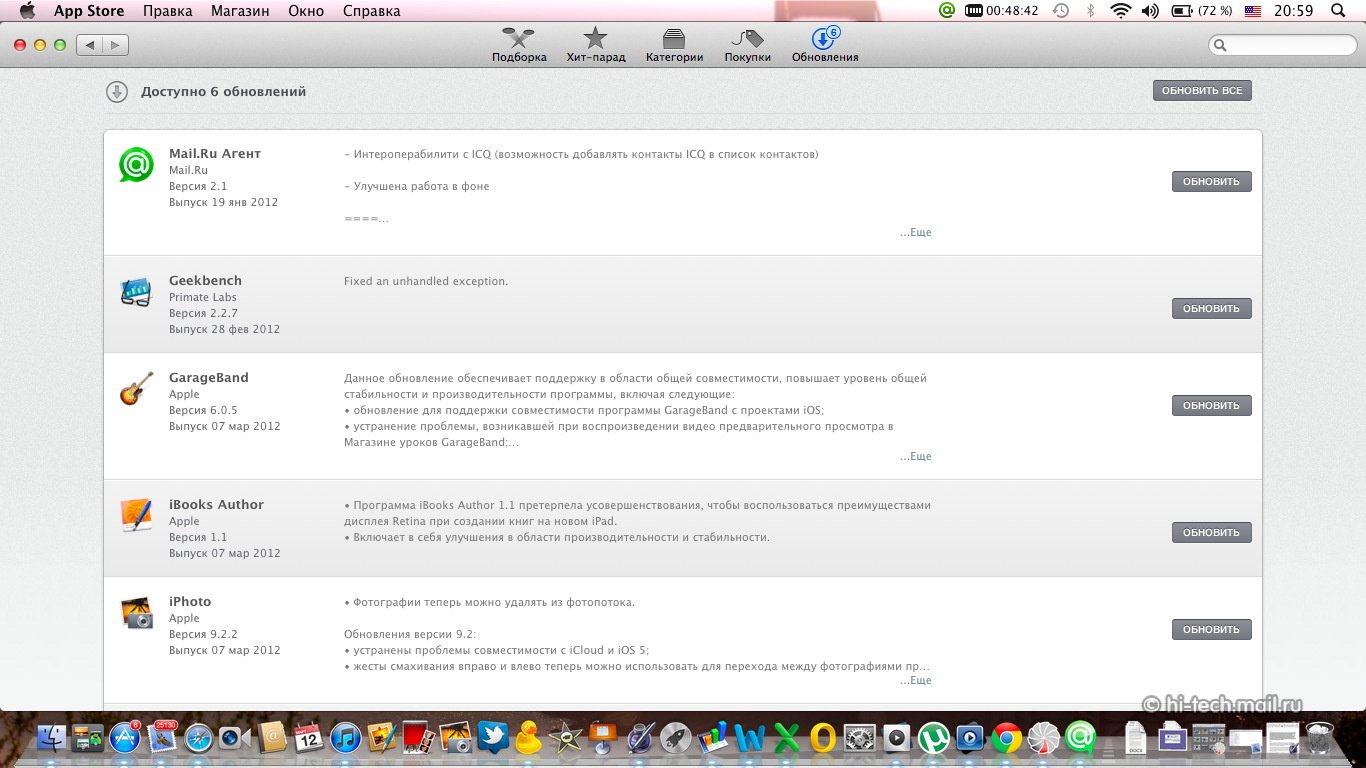The width and height of the screenshot is (1366, 768).
Task: Click the iPhoto app icon
Action: click(136, 612)
